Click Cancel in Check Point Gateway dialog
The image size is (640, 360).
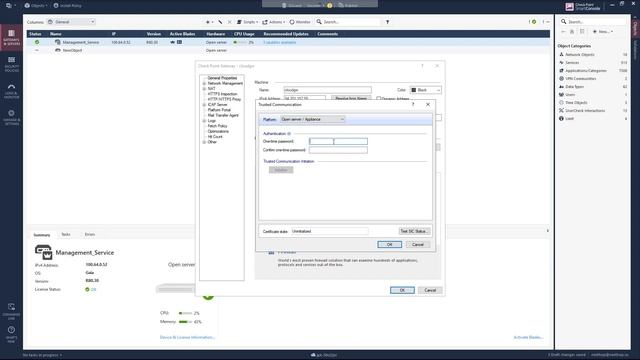[430, 290]
